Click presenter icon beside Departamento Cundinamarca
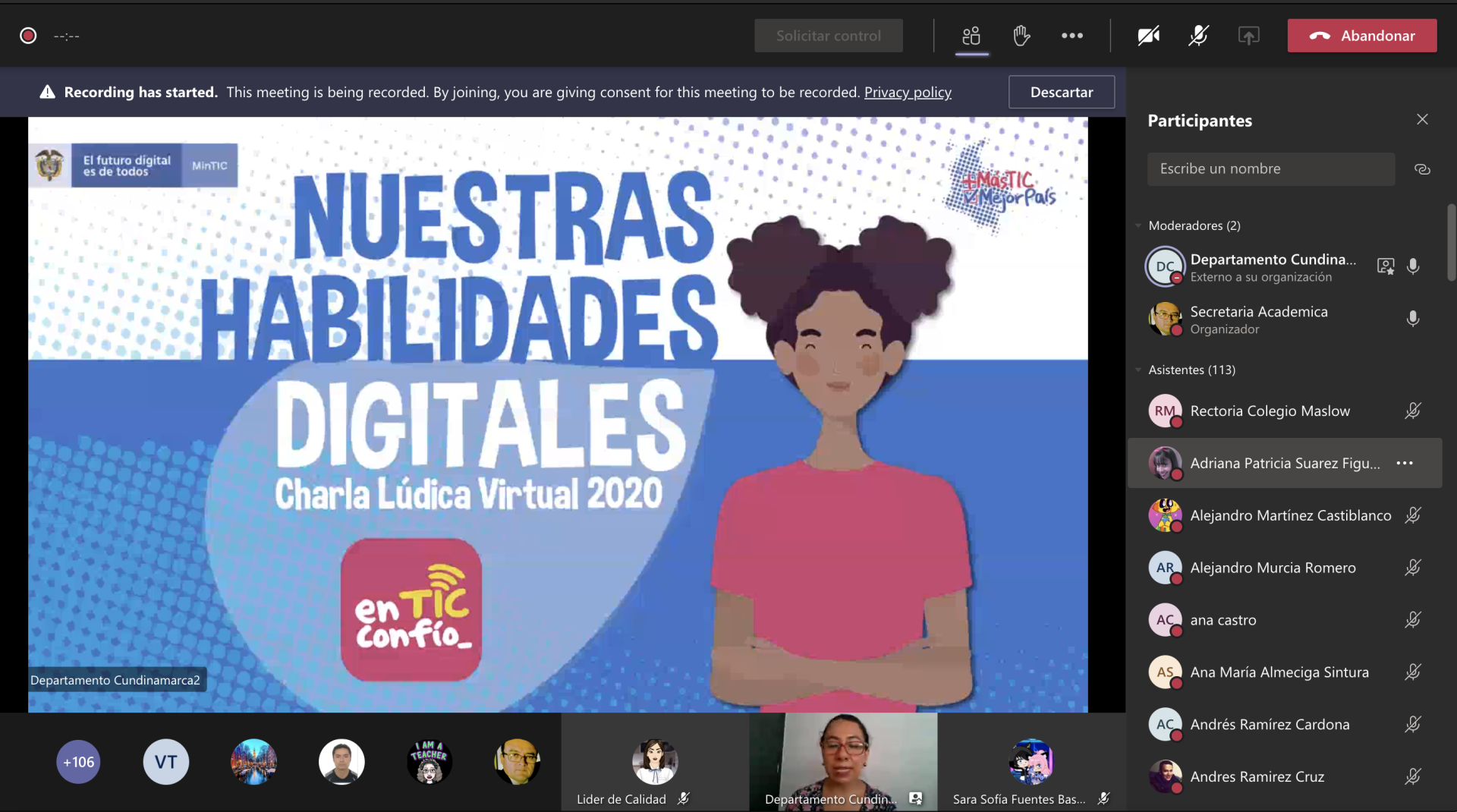Screen dimensions: 1457x812 [1386, 266]
